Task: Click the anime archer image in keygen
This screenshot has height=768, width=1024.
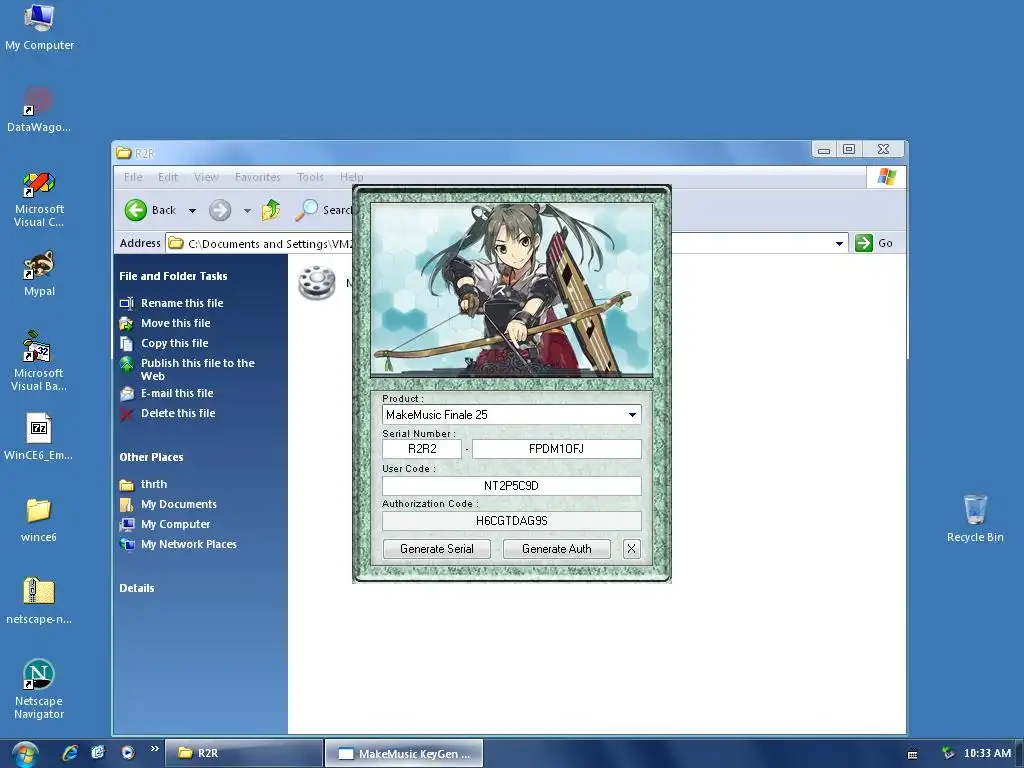Action: click(511, 289)
